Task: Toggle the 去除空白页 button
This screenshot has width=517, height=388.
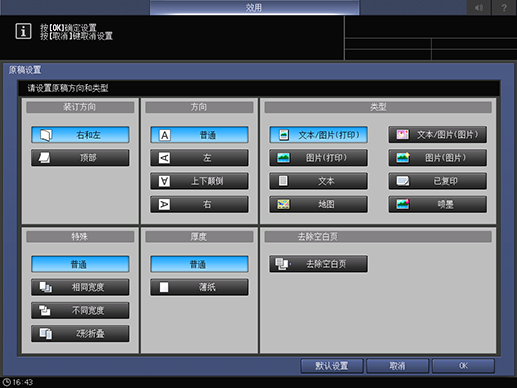Action: pyautogui.click(x=318, y=264)
